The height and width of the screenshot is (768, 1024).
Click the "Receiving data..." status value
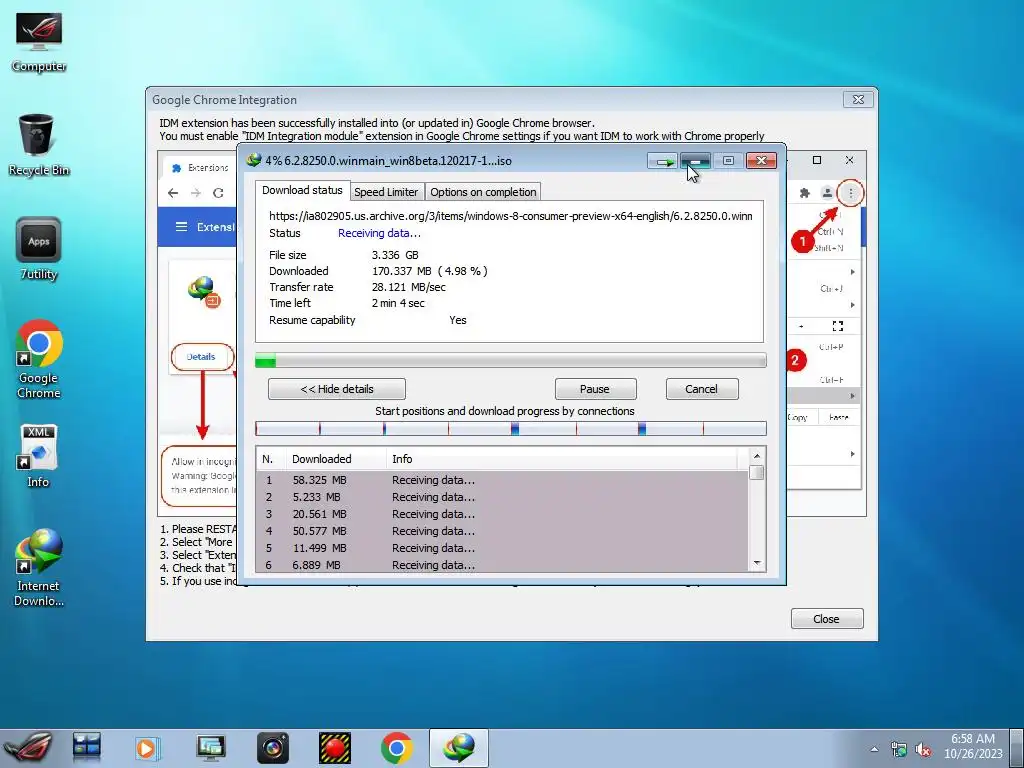click(379, 233)
